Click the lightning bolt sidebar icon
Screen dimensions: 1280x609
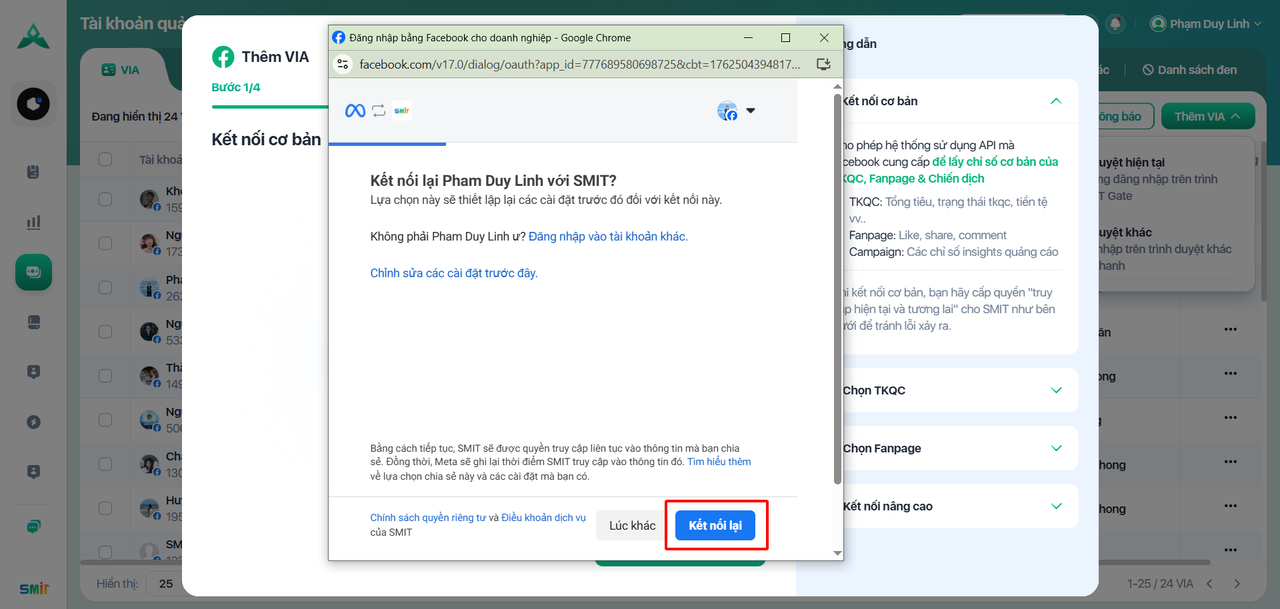tap(33, 422)
